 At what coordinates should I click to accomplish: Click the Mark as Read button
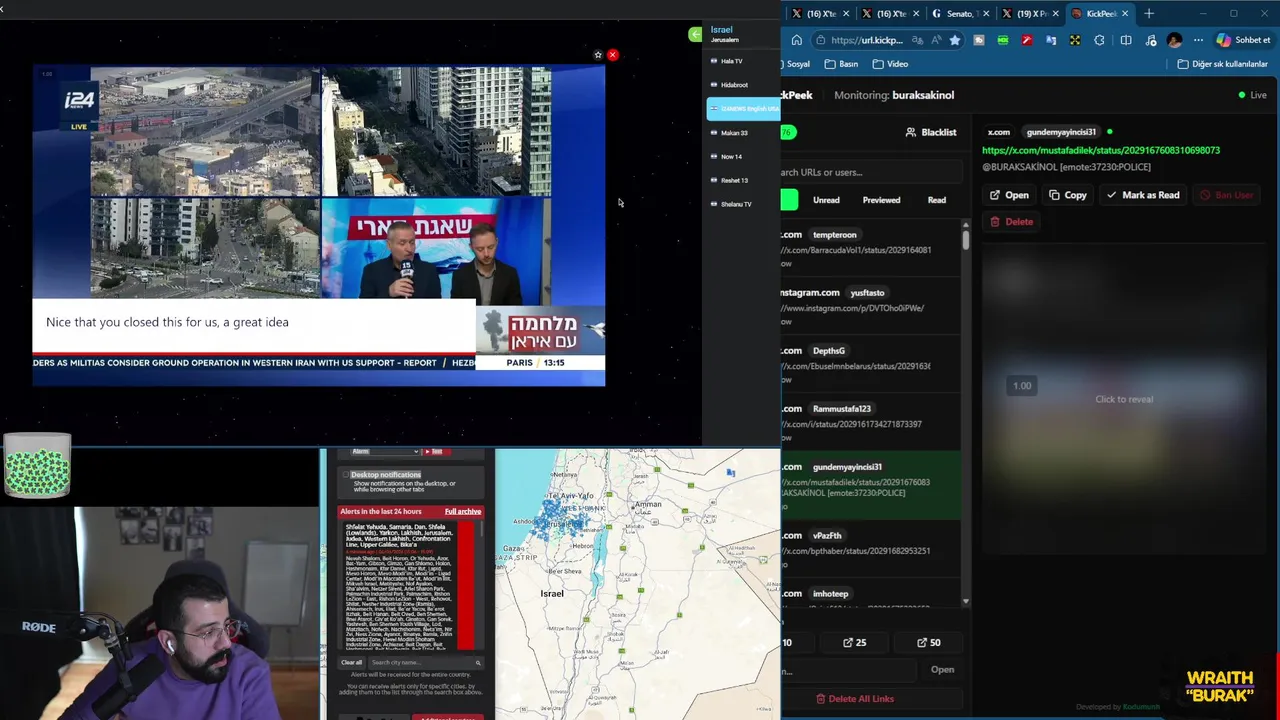pyautogui.click(x=1143, y=195)
